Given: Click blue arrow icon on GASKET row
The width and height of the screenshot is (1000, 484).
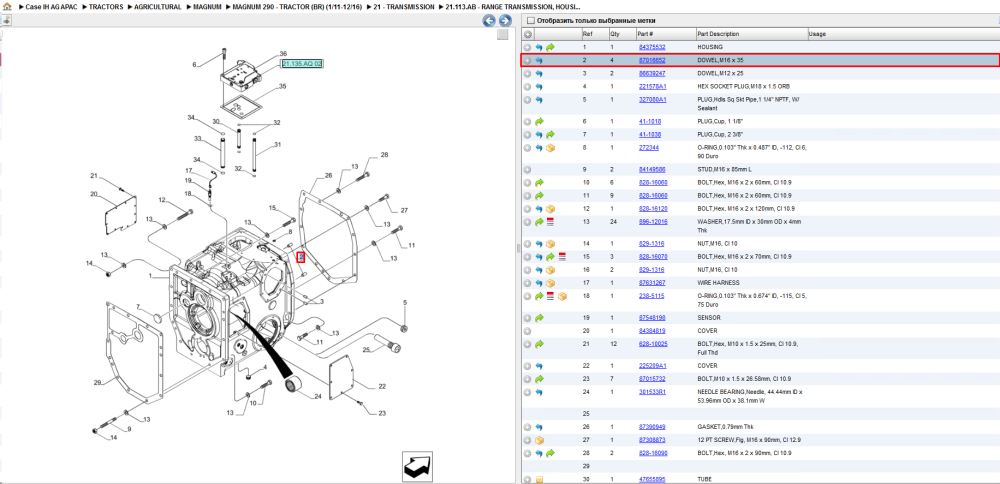Looking at the screenshot, I should (539, 427).
